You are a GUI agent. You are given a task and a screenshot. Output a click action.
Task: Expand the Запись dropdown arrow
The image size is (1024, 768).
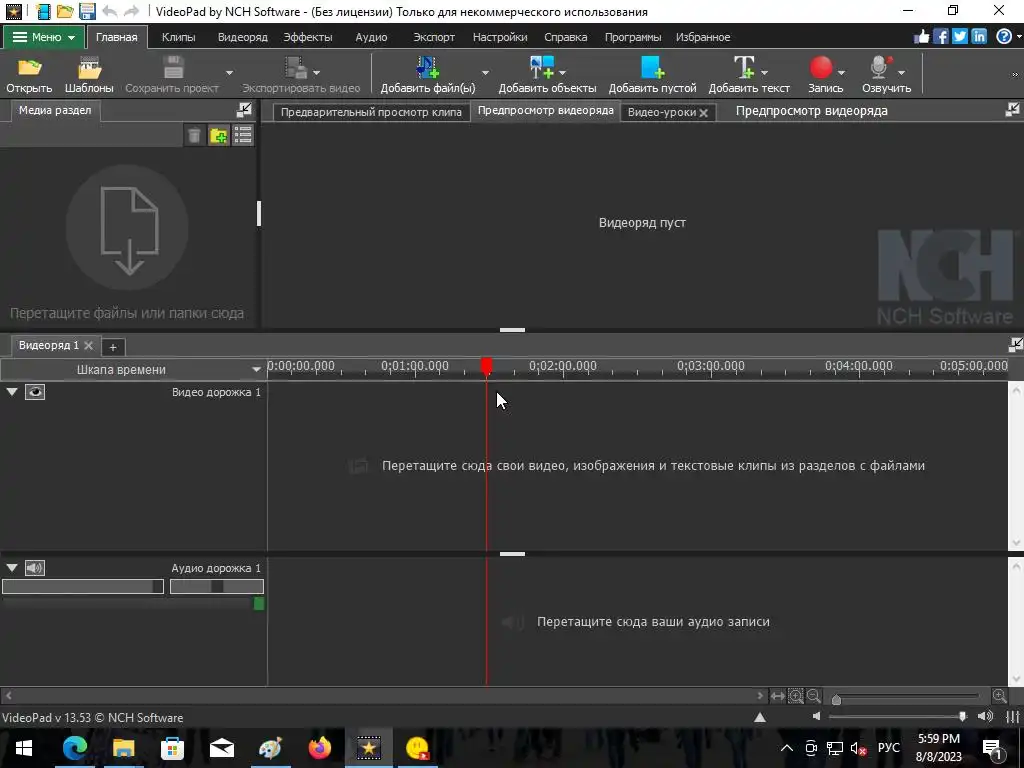841,72
